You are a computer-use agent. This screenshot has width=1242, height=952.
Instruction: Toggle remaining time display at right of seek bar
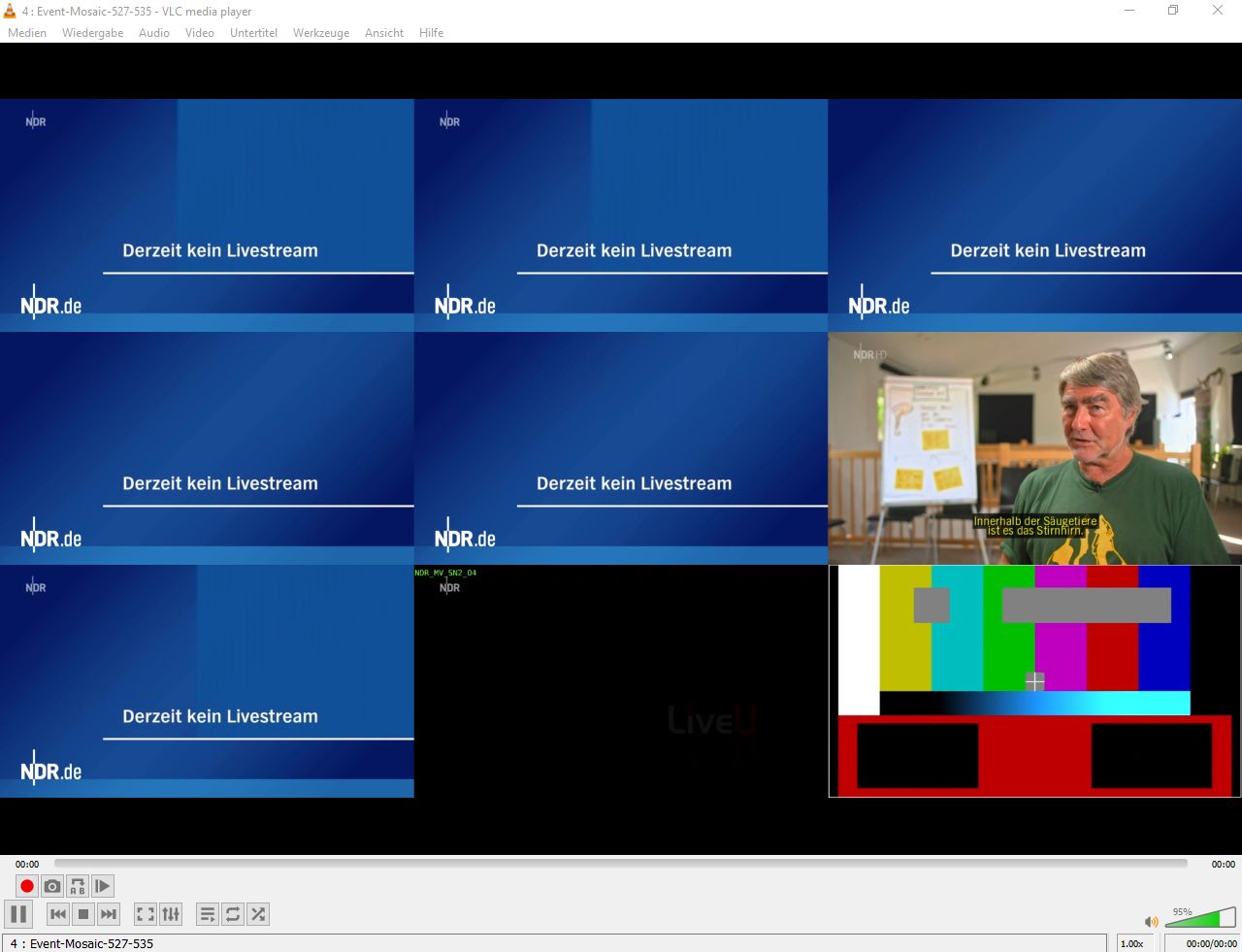pos(1223,864)
